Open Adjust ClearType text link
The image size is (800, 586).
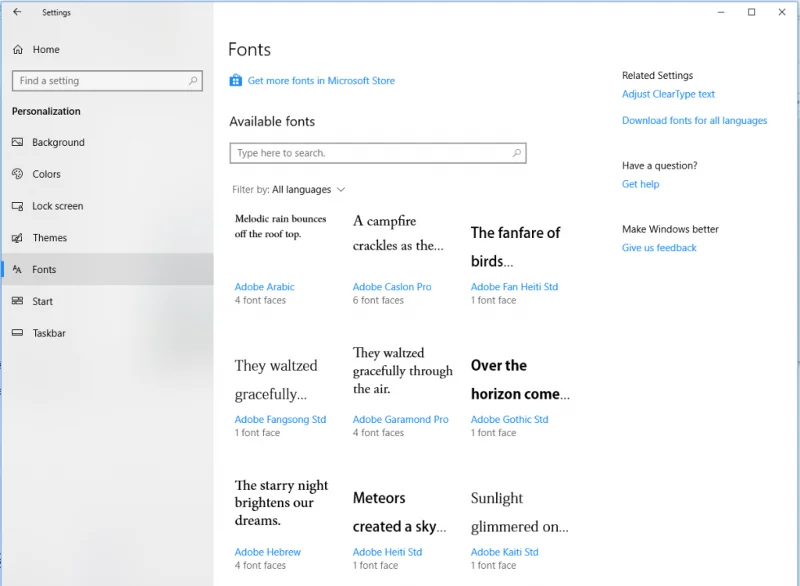(x=668, y=94)
